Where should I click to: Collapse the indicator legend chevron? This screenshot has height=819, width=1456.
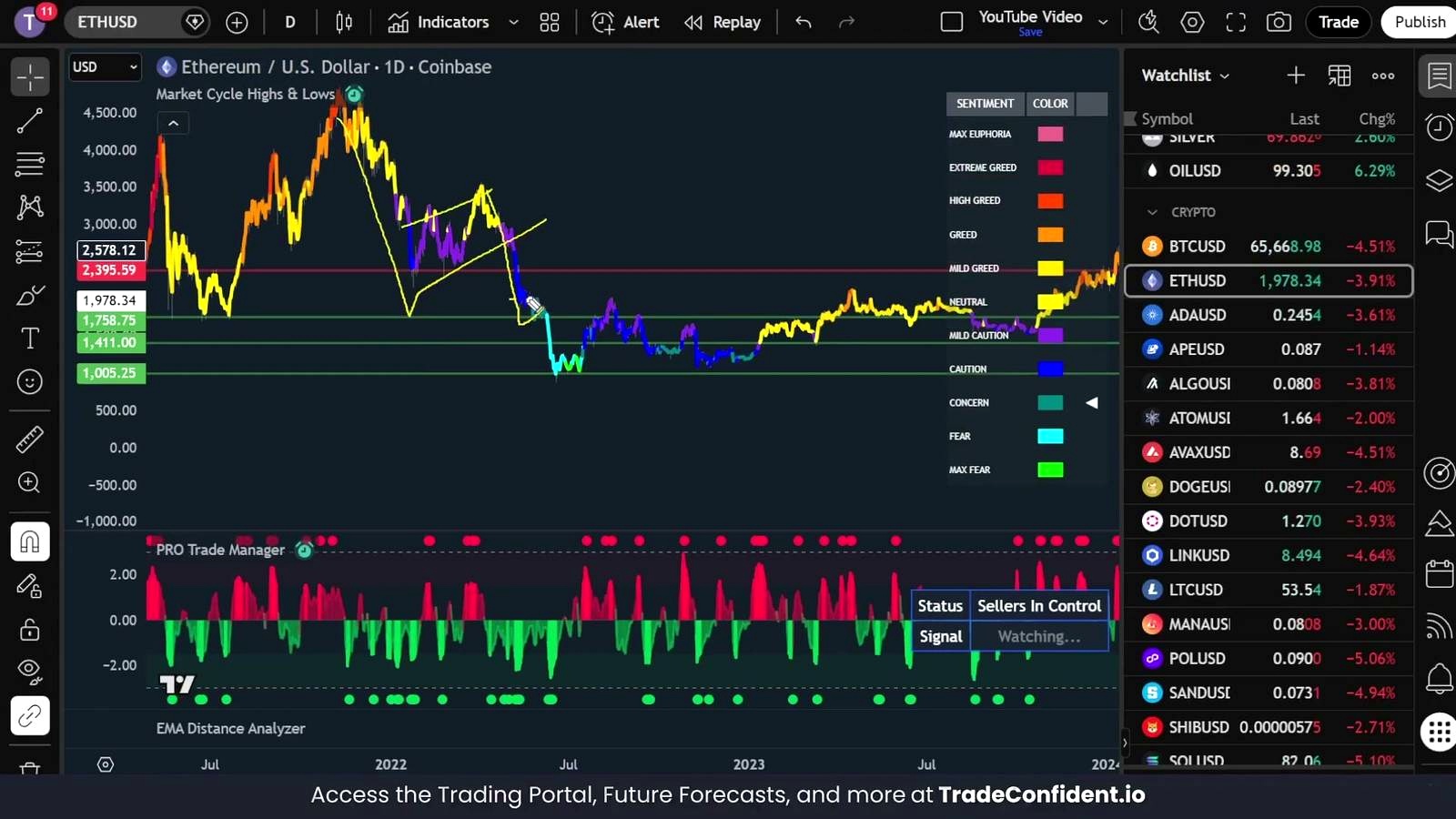coord(173,123)
